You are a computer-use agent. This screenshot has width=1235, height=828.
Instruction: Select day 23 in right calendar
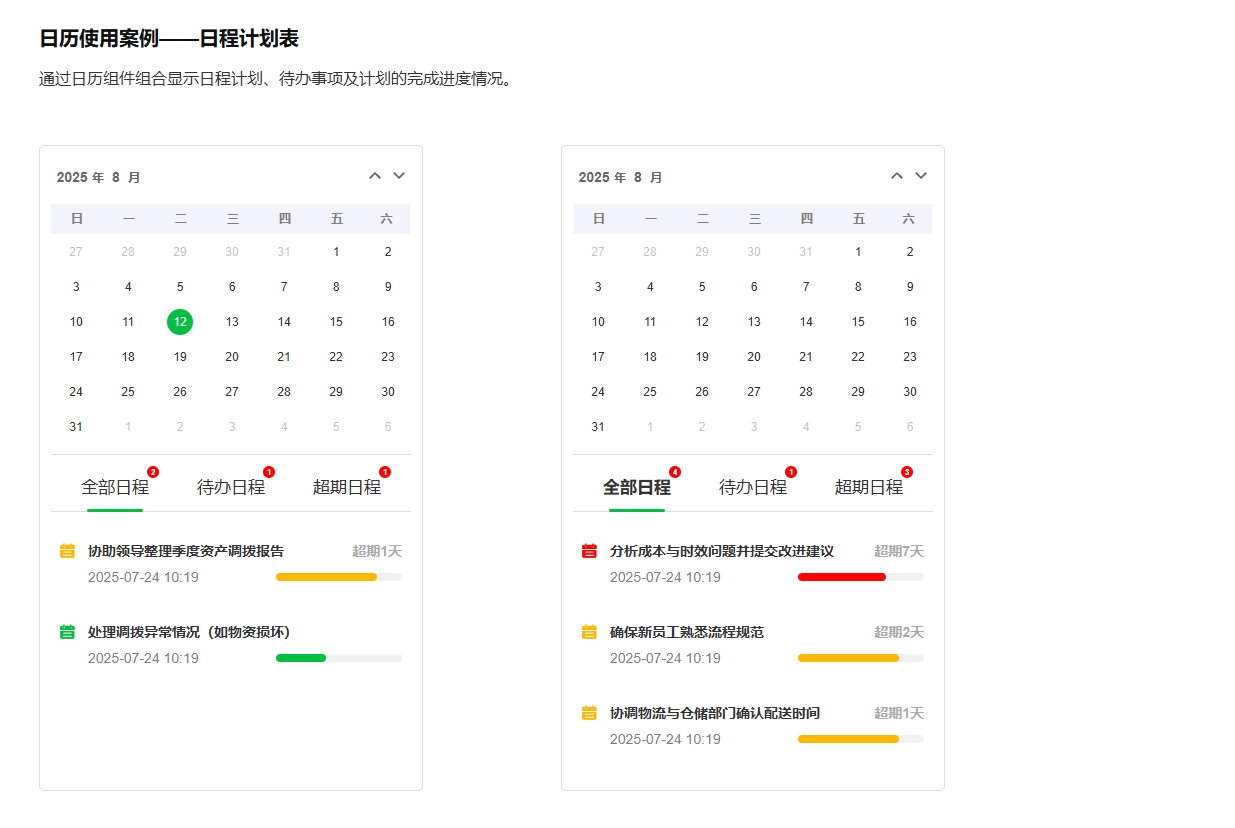click(x=910, y=357)
